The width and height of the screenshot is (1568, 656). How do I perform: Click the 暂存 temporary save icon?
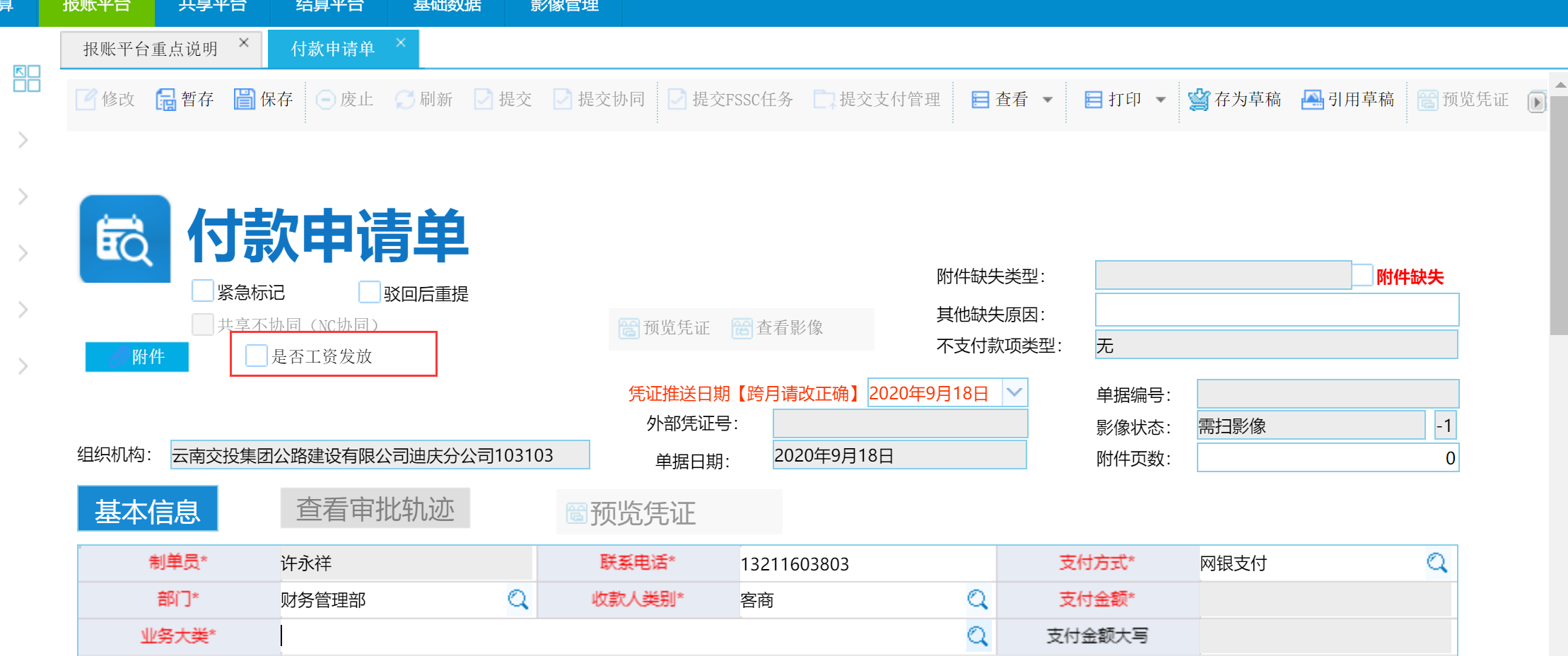[166, 100]
